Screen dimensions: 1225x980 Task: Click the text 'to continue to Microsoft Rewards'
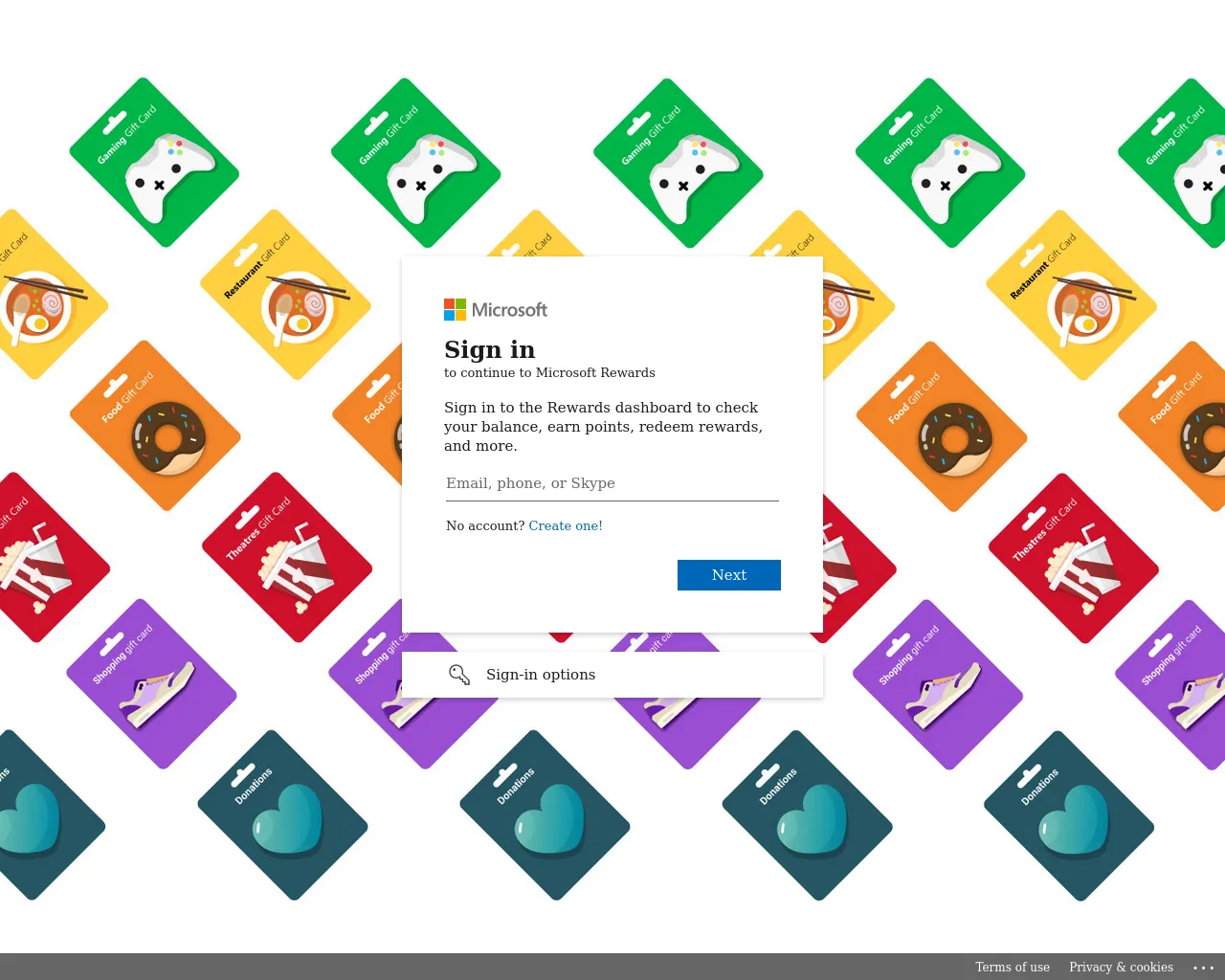point(549,373)
